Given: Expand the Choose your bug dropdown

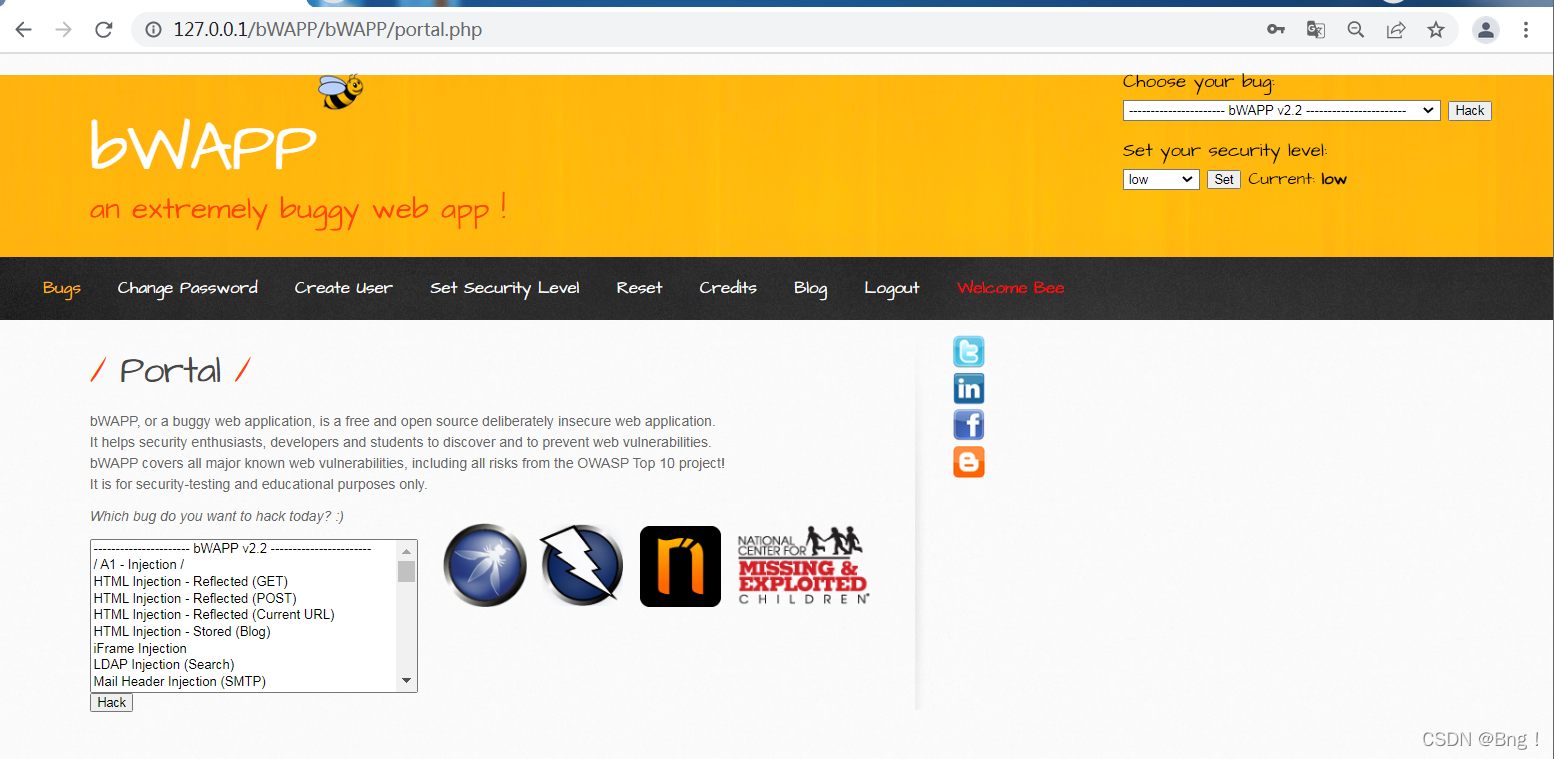Looking at the screenshot, I should (x=1281, y=111).
